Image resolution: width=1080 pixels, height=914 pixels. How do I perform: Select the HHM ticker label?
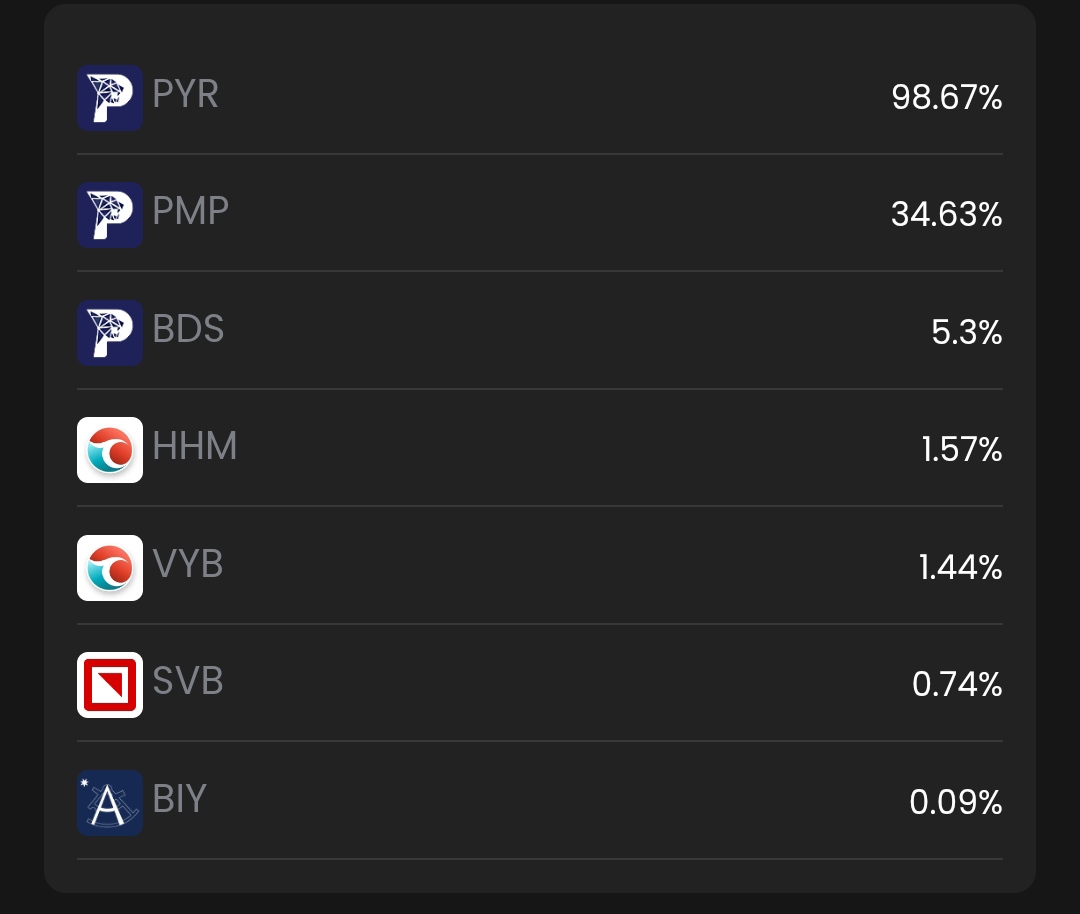pyautogui.click(x=195, y=446)
